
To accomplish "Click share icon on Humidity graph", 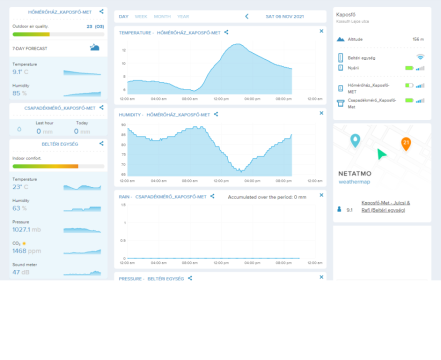I will (216, 114).
